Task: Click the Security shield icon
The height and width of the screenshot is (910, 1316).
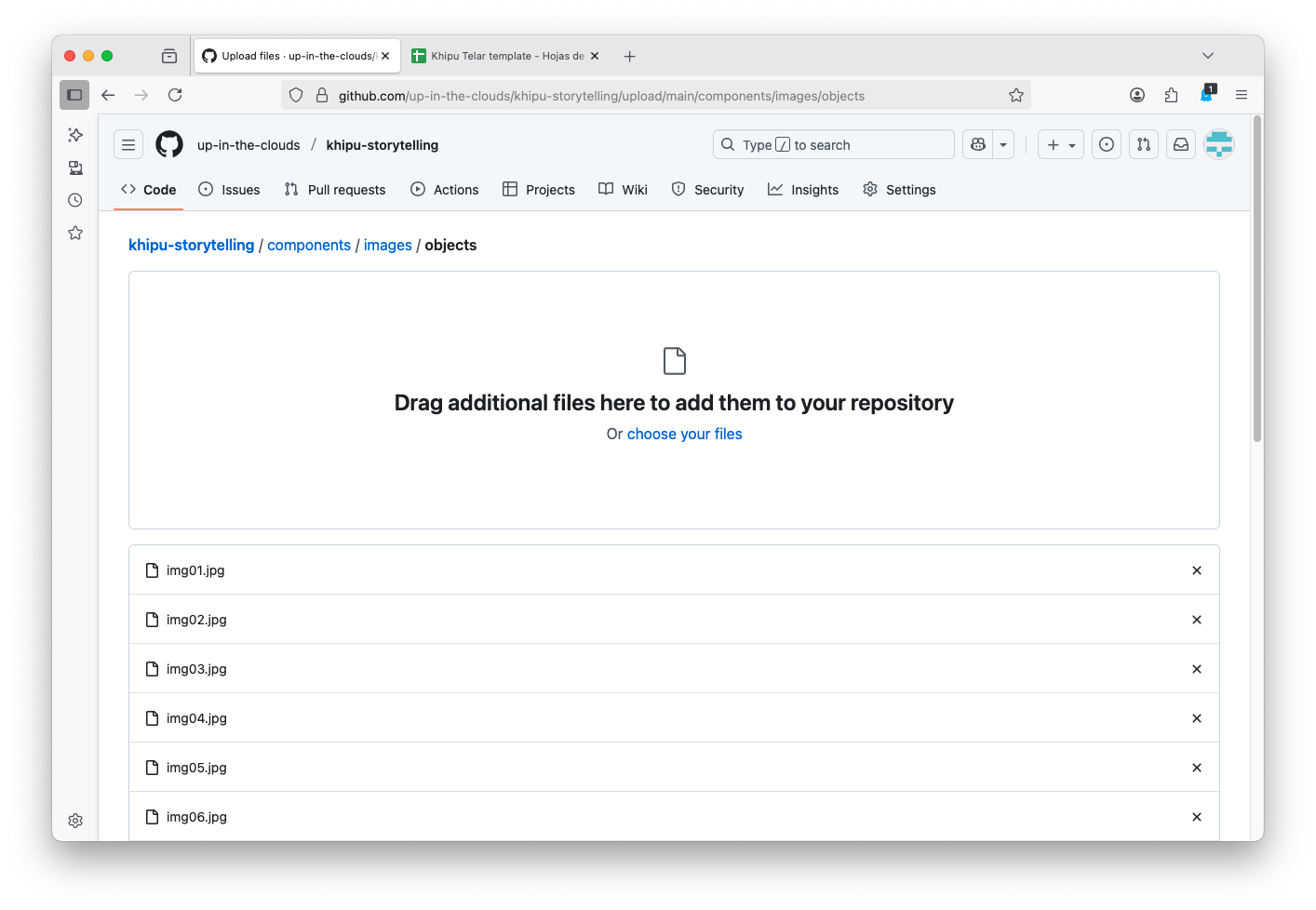Action: [678, 189]
